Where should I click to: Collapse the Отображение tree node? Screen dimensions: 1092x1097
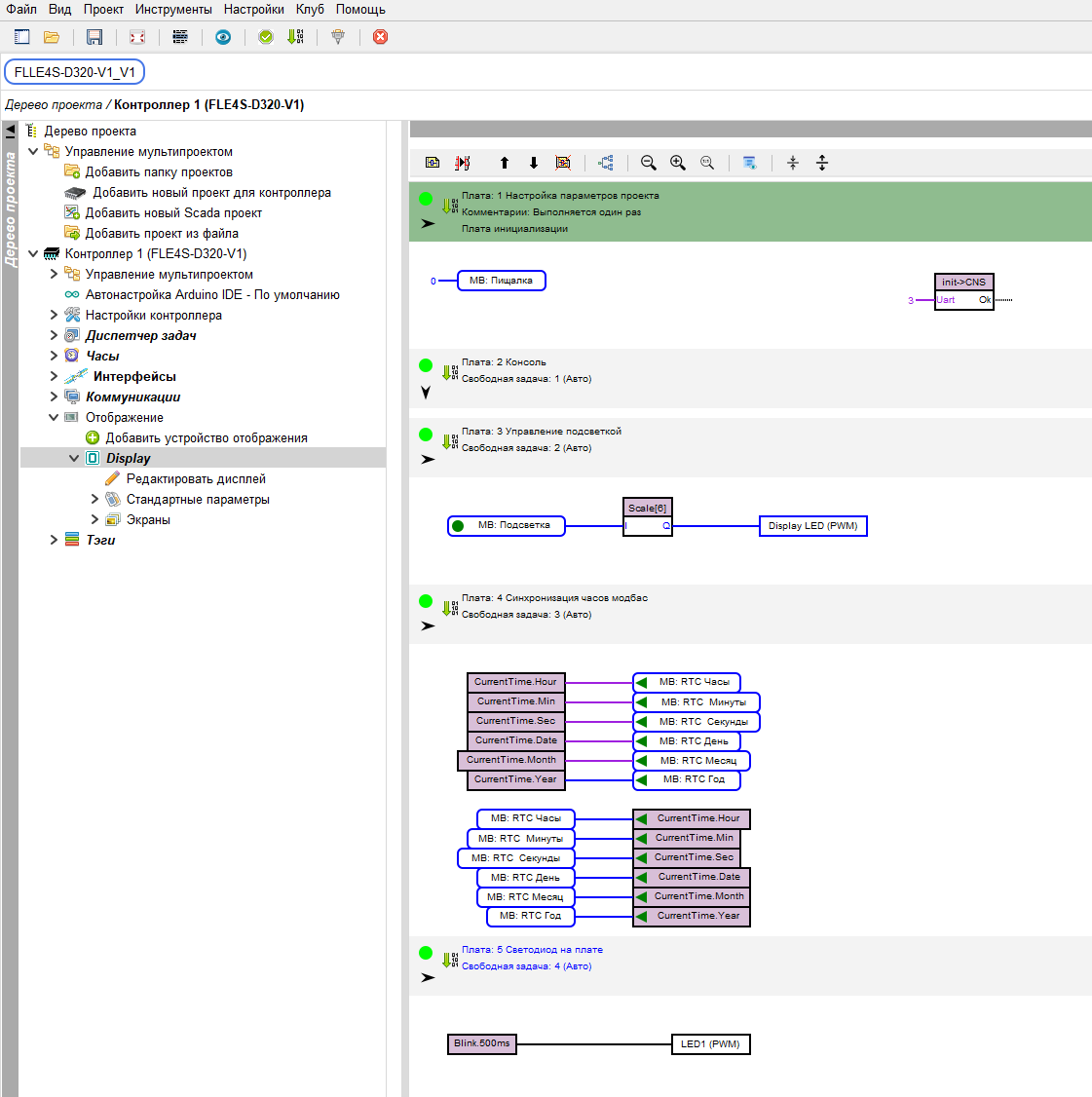54,417
